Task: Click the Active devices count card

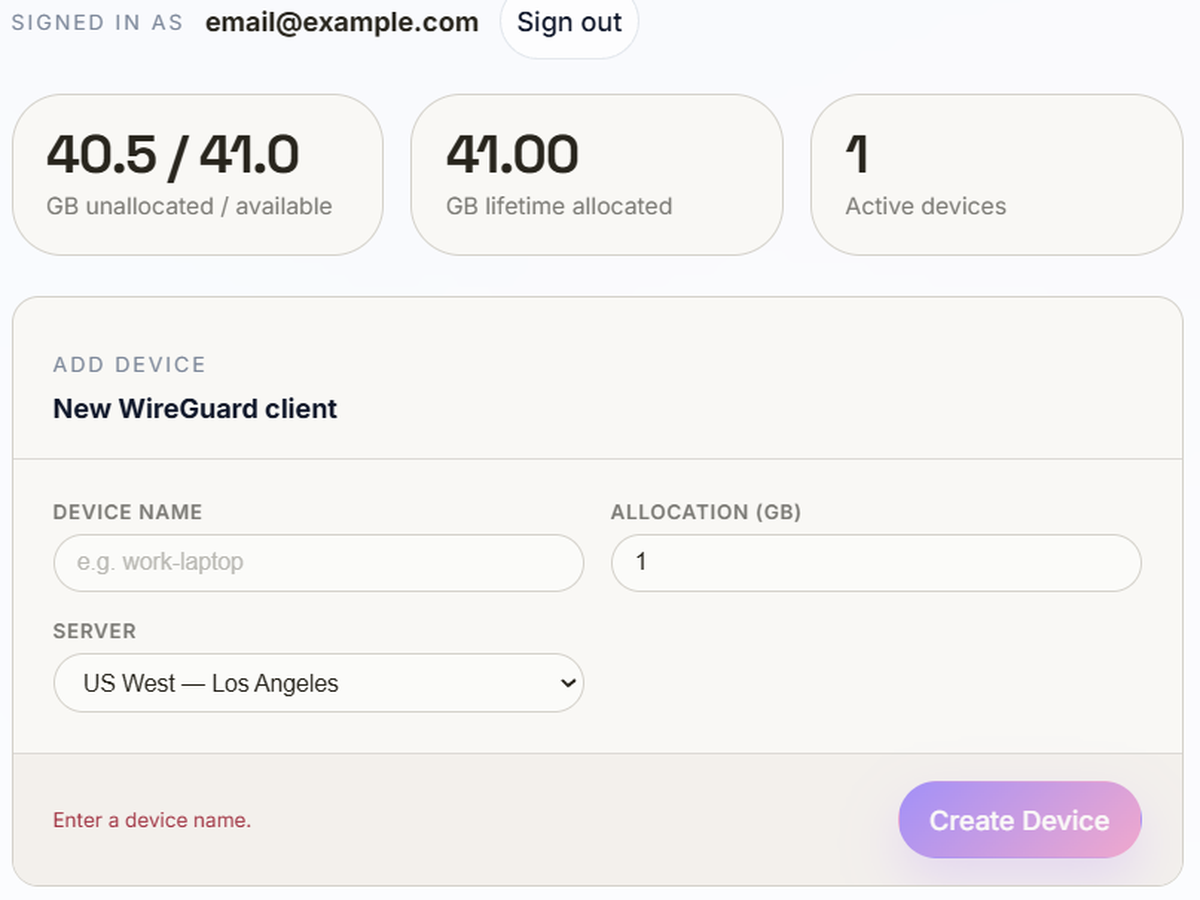Action: (x=997, y=175)
